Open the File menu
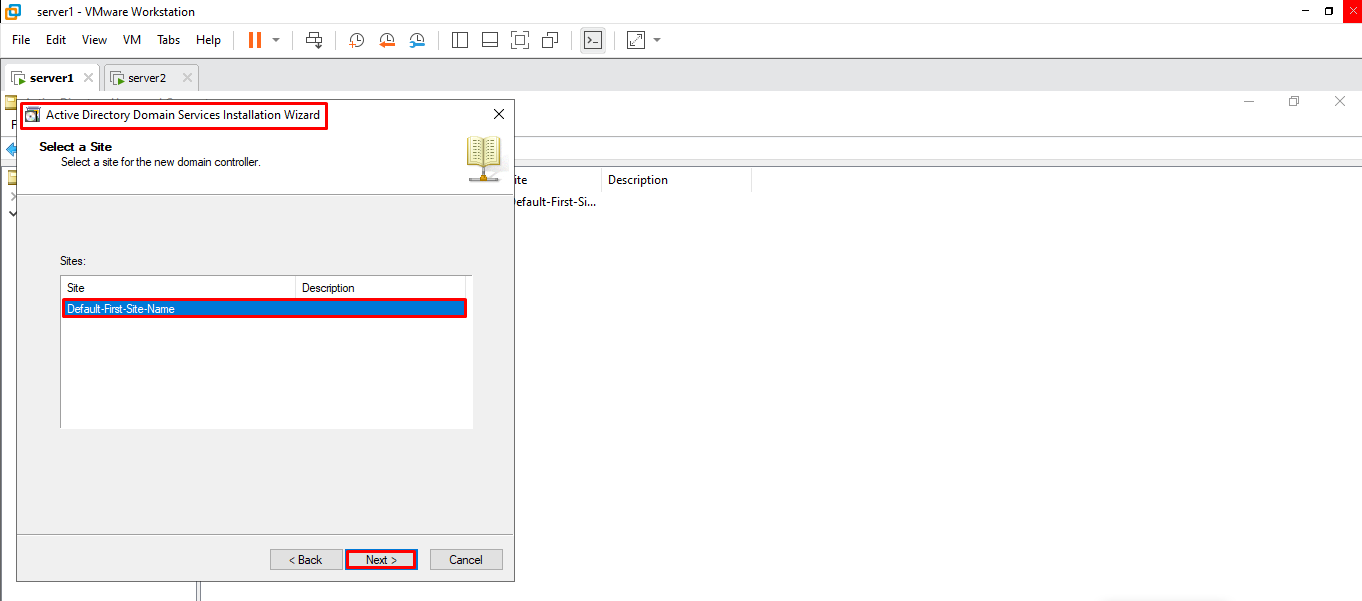The height and width of the screenshot is (601, 1362). pyautogui.click(x=21, y=40)
